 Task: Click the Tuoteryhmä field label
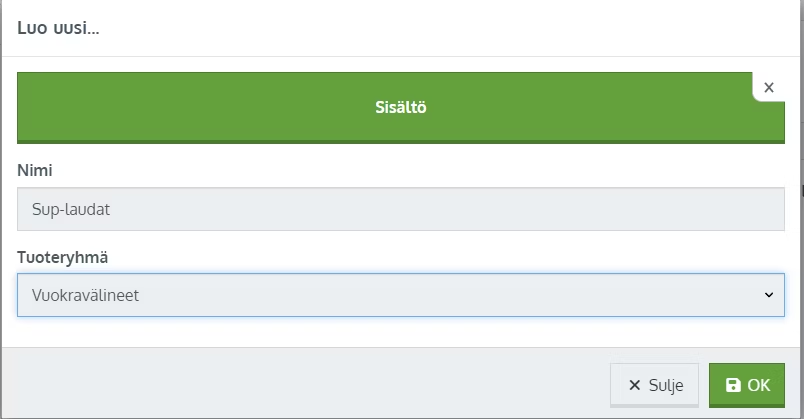point(63,257)
